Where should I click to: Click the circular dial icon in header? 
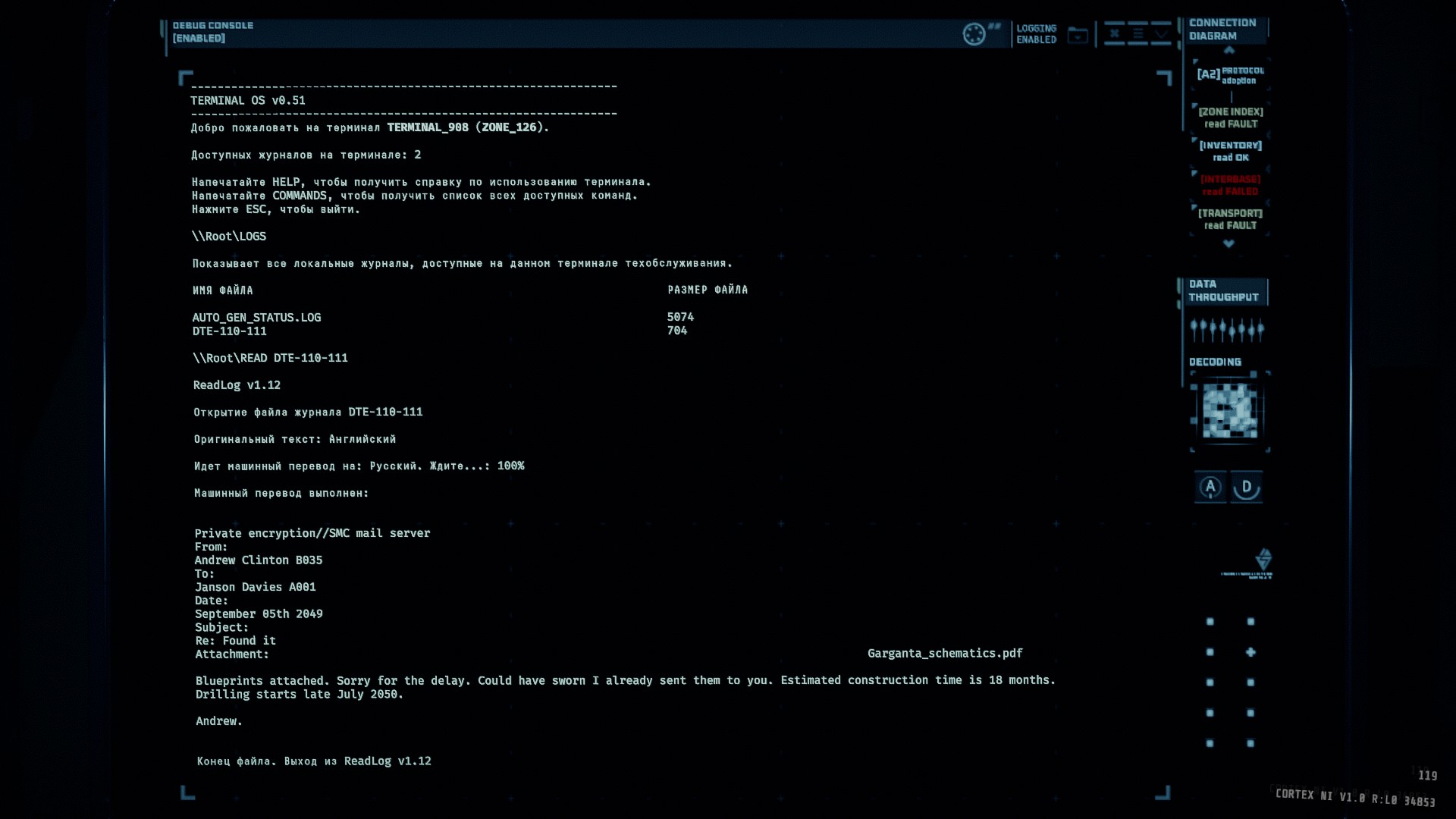coord(974,34)
